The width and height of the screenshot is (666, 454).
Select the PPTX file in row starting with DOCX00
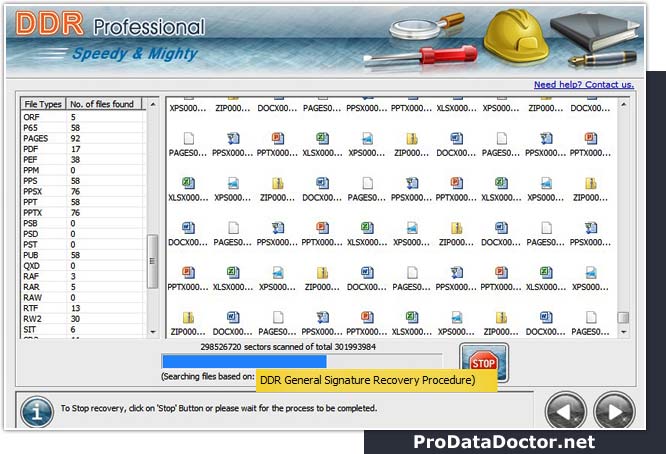322,234
